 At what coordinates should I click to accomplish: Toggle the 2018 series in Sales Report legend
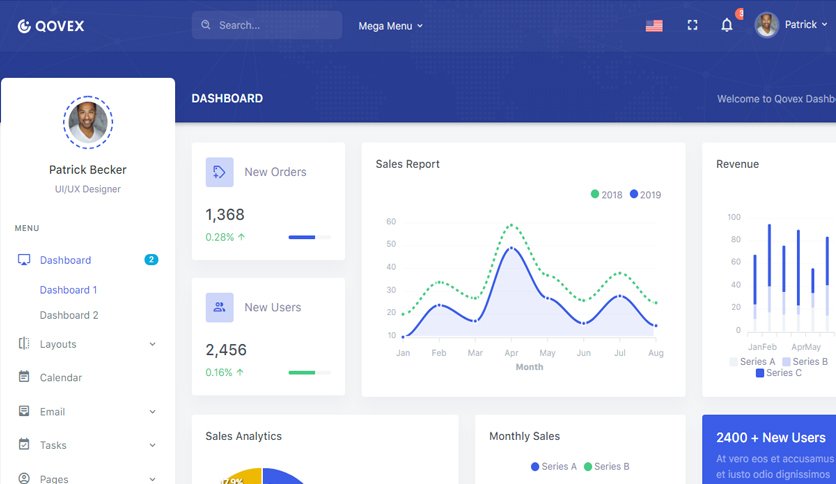[x=606, y=195]
